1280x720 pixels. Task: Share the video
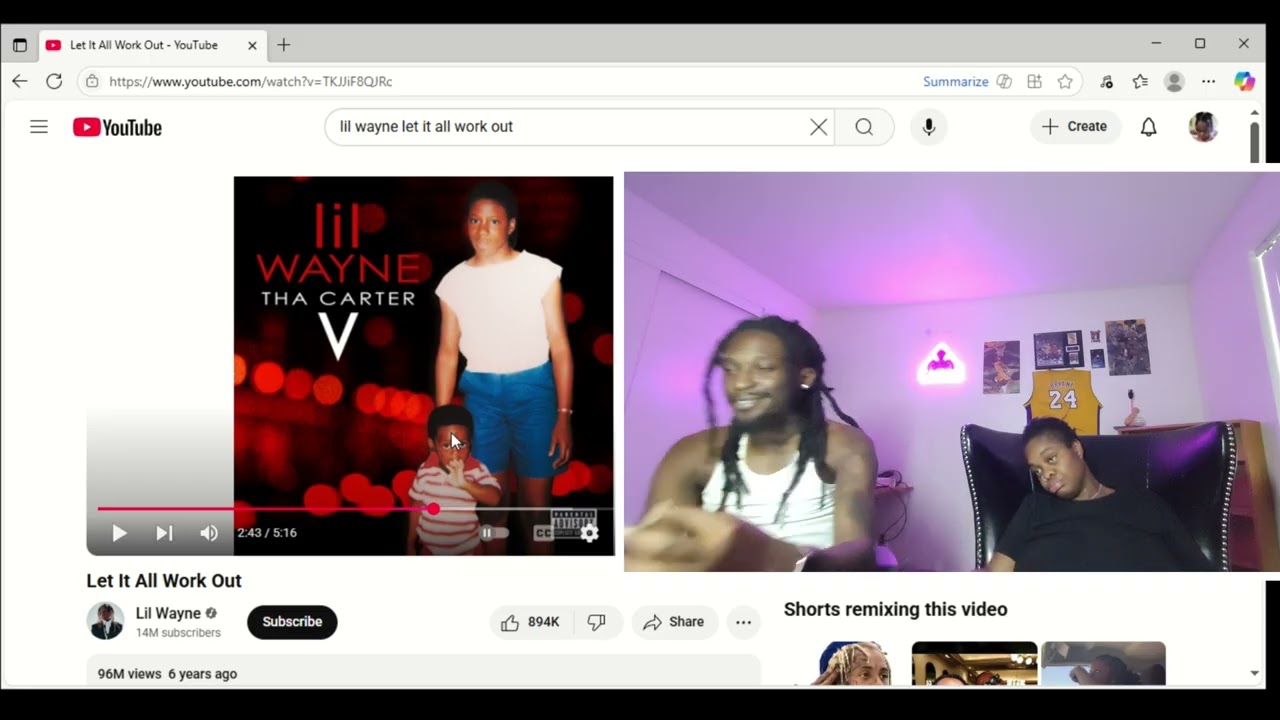[674, 622]
